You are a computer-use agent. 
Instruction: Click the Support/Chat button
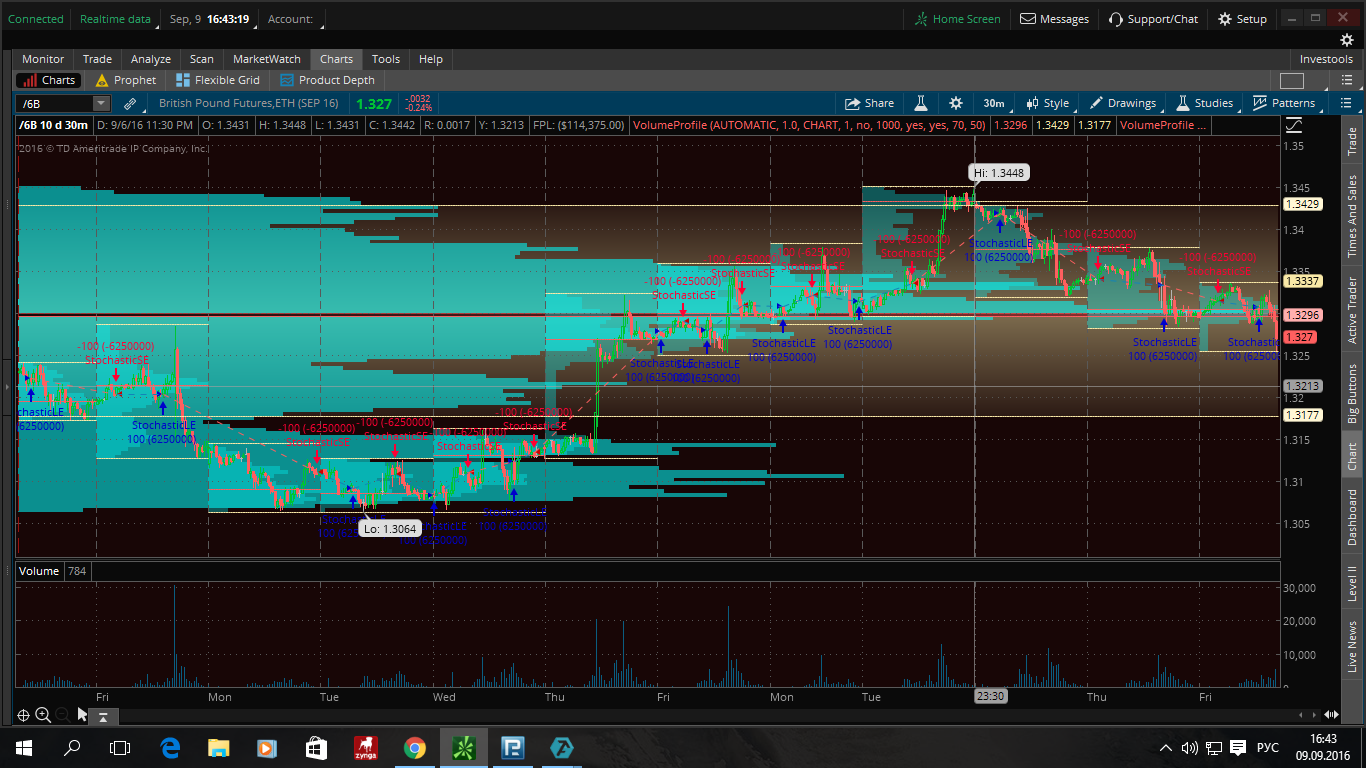point(1152,19)
